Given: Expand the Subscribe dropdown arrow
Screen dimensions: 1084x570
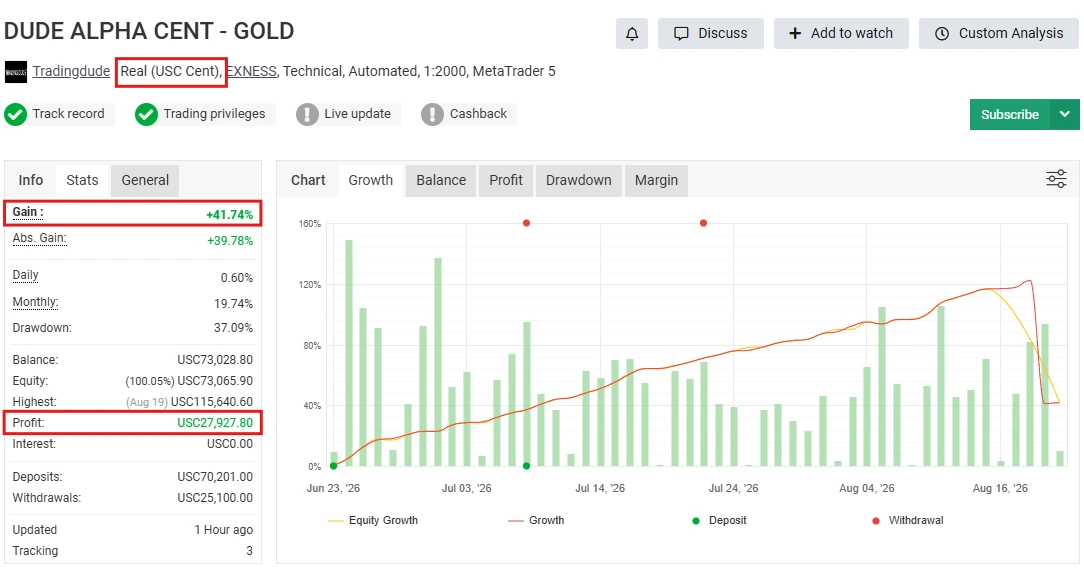Looking at the screenshot, I should pos(1065,114).
